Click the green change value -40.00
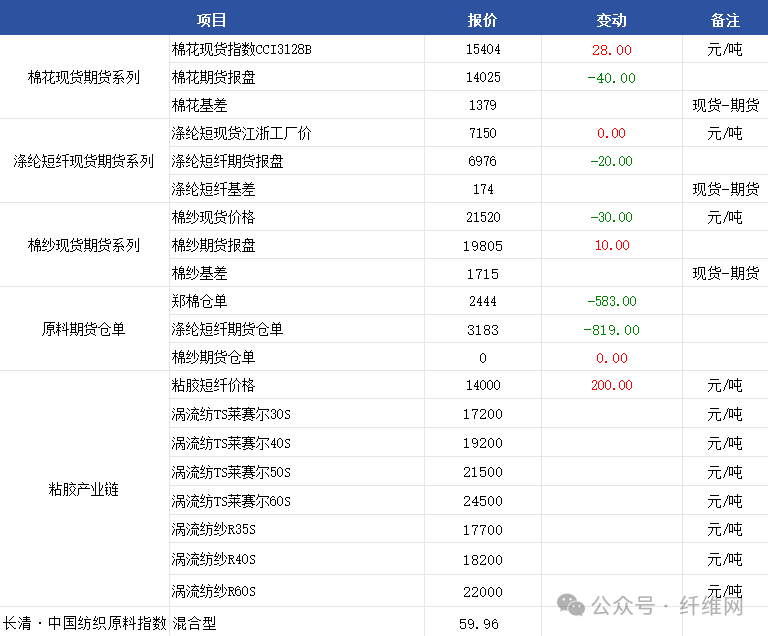 point(611,78)
